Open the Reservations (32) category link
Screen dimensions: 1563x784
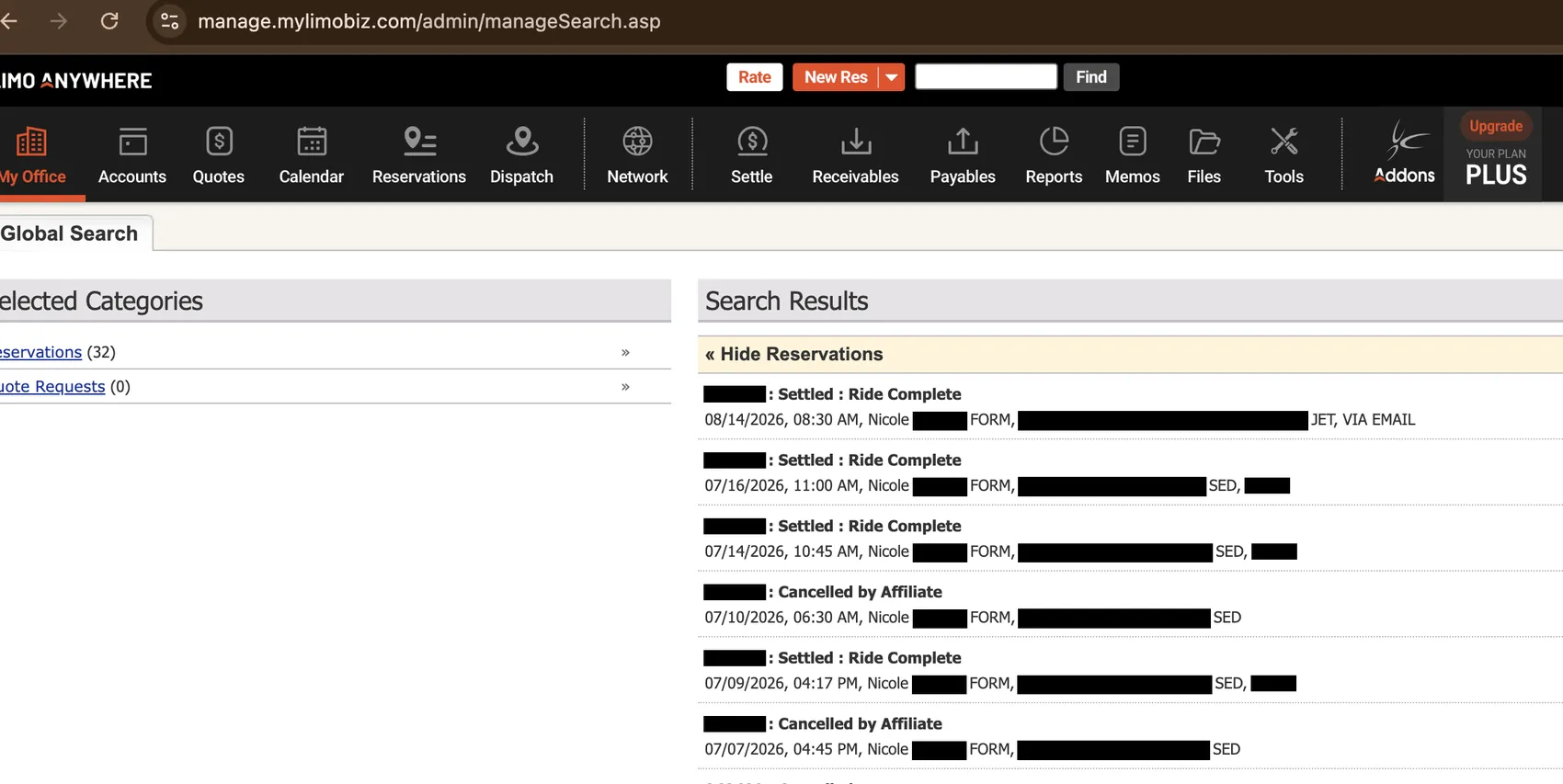point(40,352)
